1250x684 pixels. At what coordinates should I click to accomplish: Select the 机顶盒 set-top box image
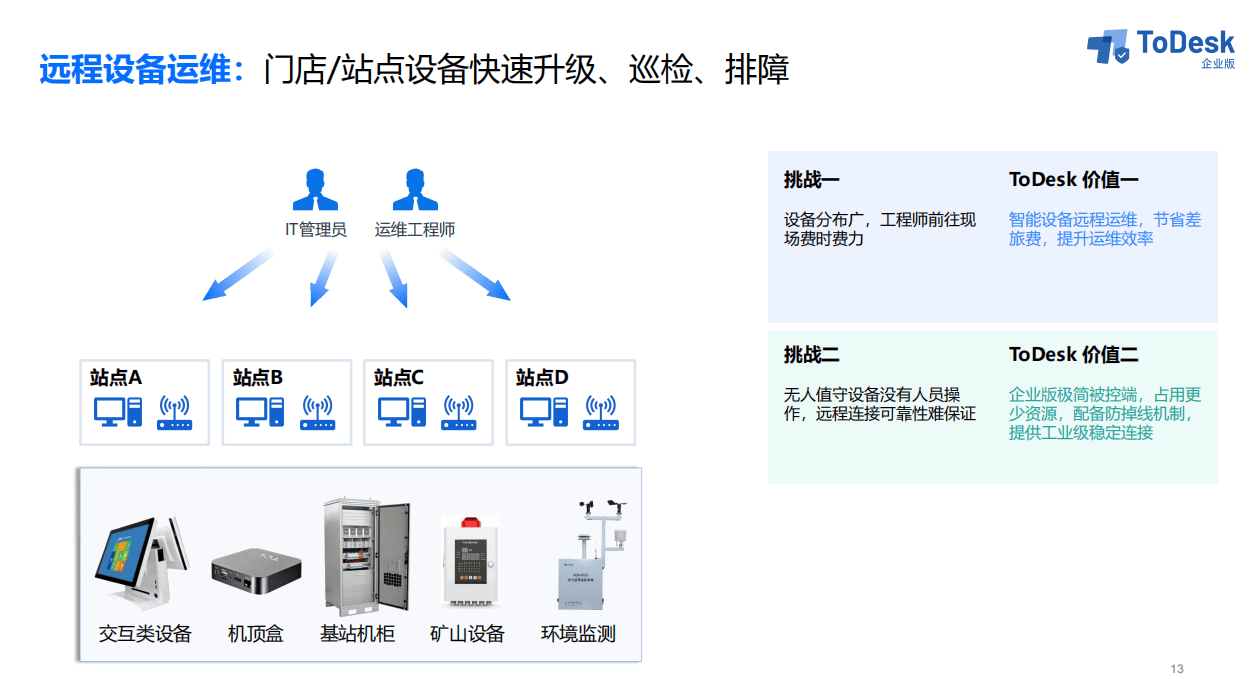coord(256,572)
